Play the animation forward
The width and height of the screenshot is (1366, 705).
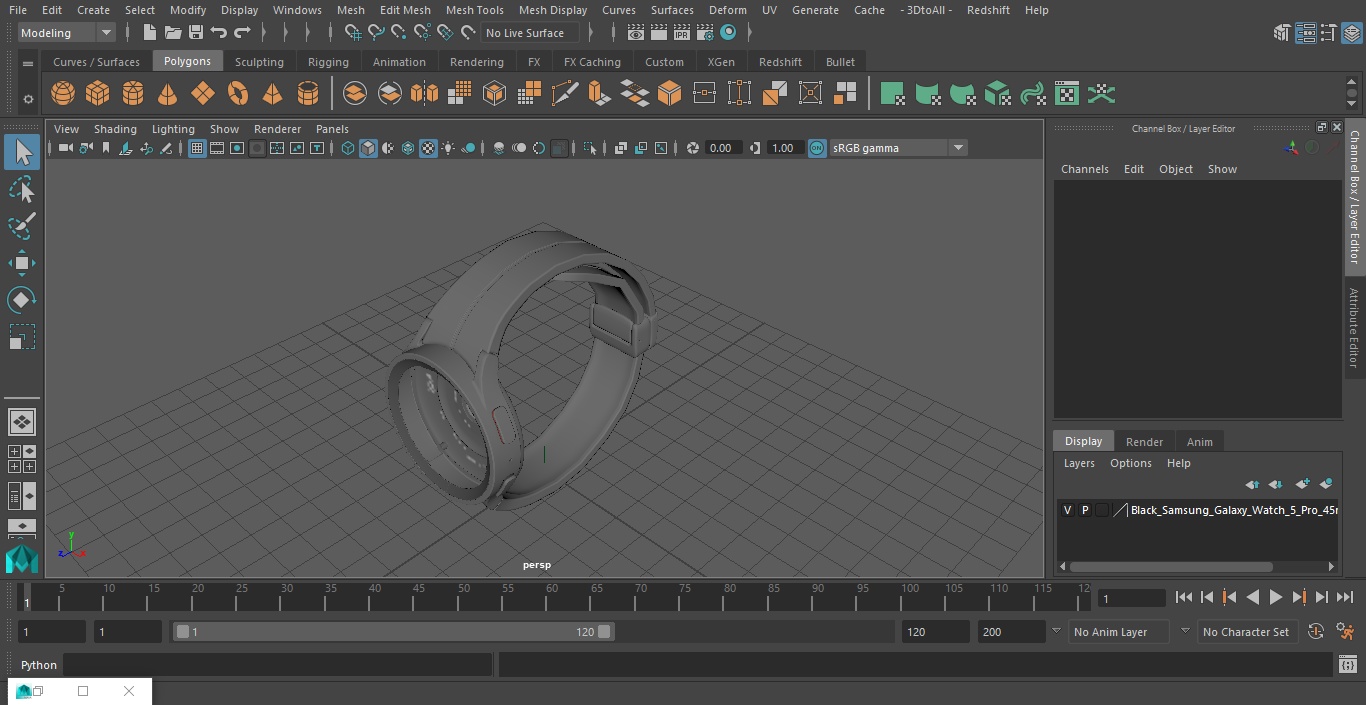point(1275,597)
